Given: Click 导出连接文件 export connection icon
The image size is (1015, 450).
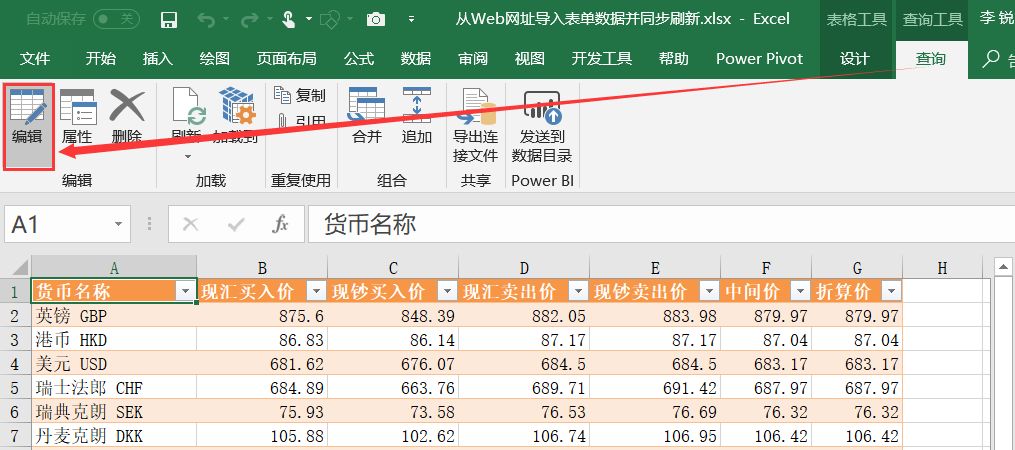Looking at the screenshot, I should 475,106.
